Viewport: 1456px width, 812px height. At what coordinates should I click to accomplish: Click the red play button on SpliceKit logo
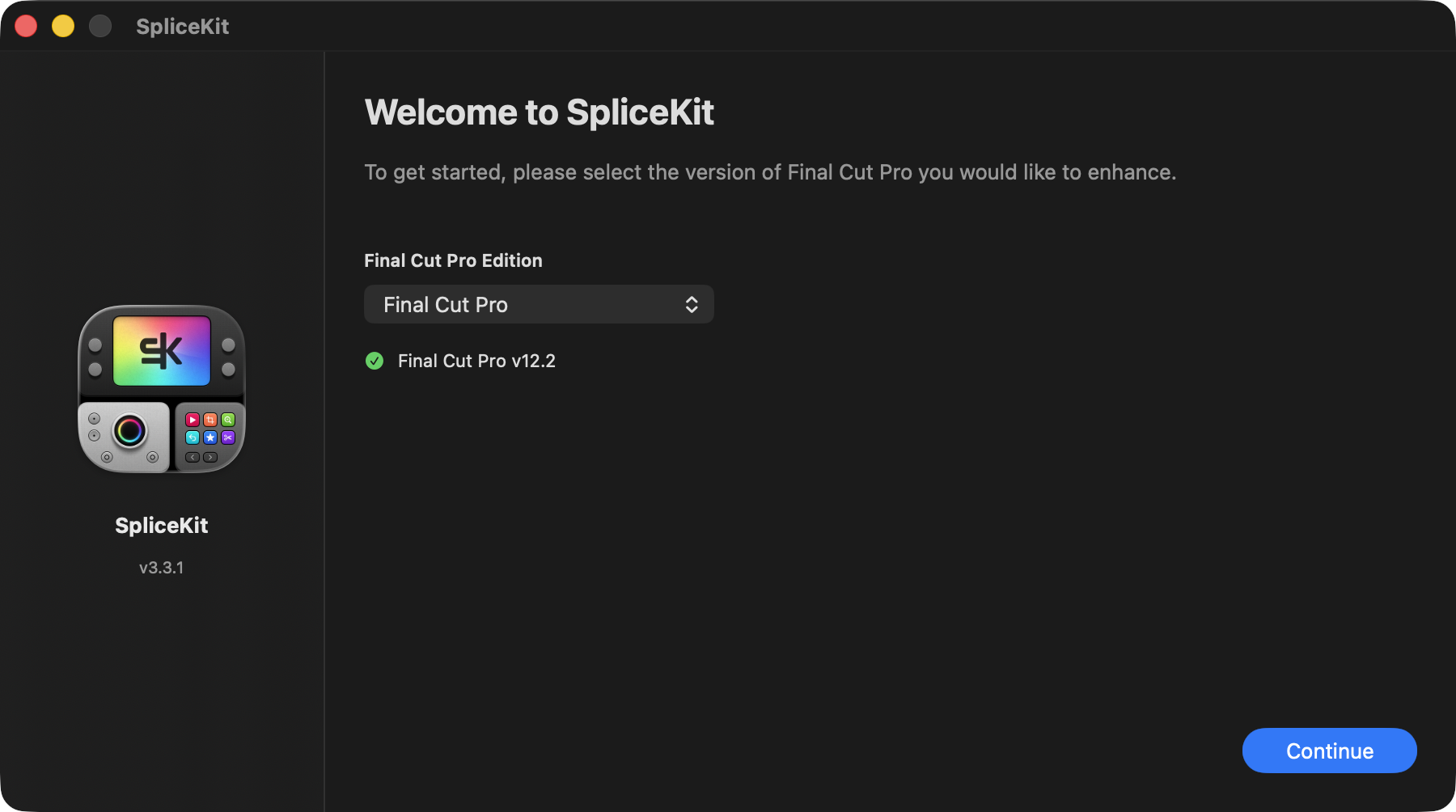193,420
